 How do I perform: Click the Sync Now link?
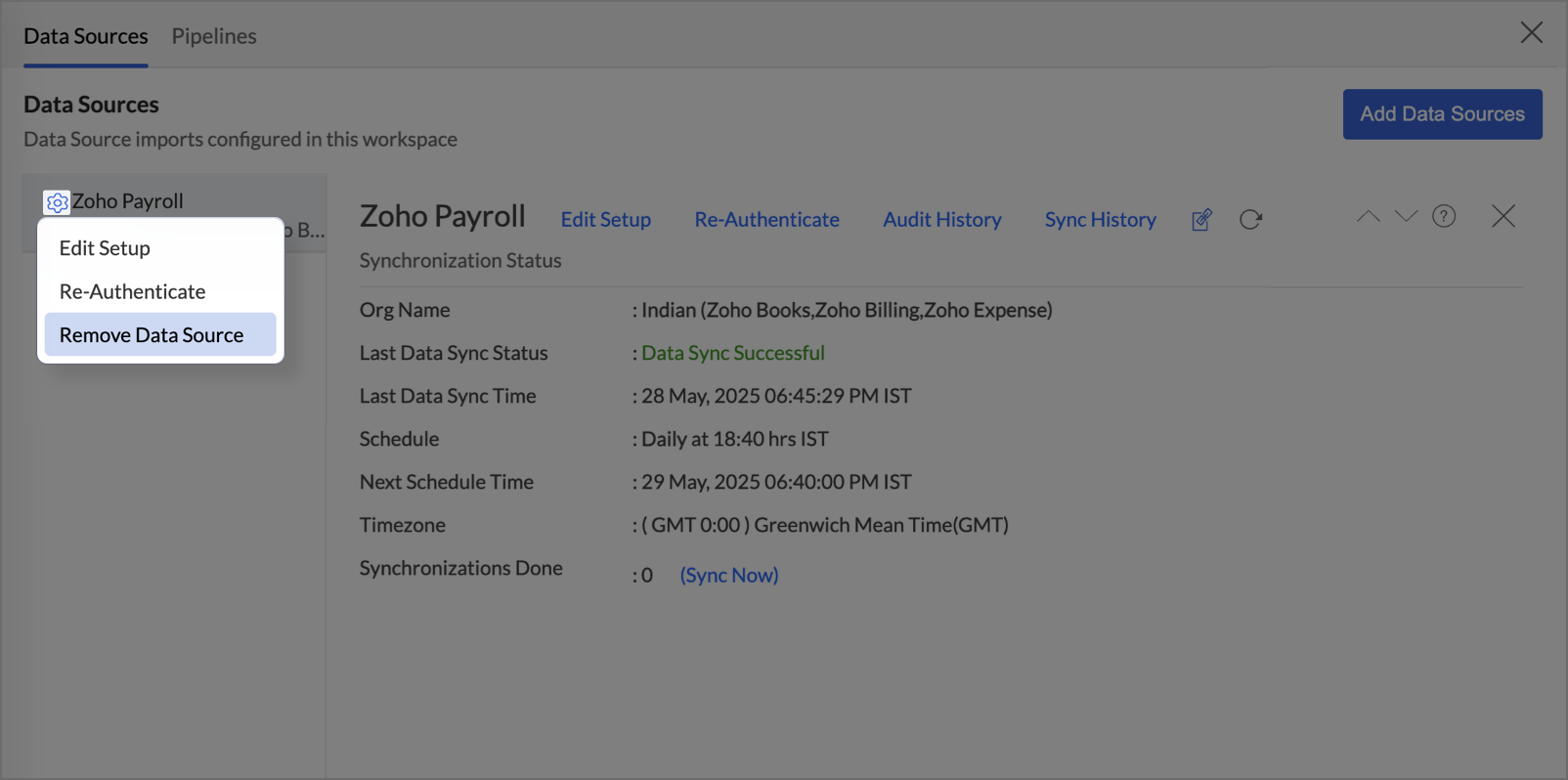click(729, 576)
